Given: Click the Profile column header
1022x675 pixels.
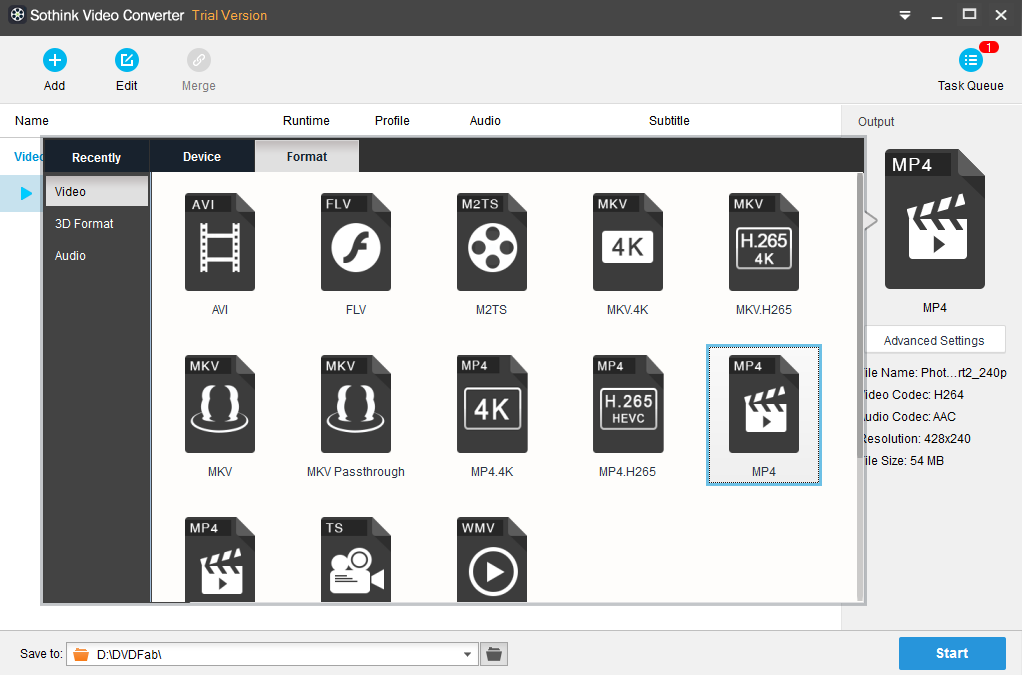Looking at the screenshot, I should (x=392, y=121).
